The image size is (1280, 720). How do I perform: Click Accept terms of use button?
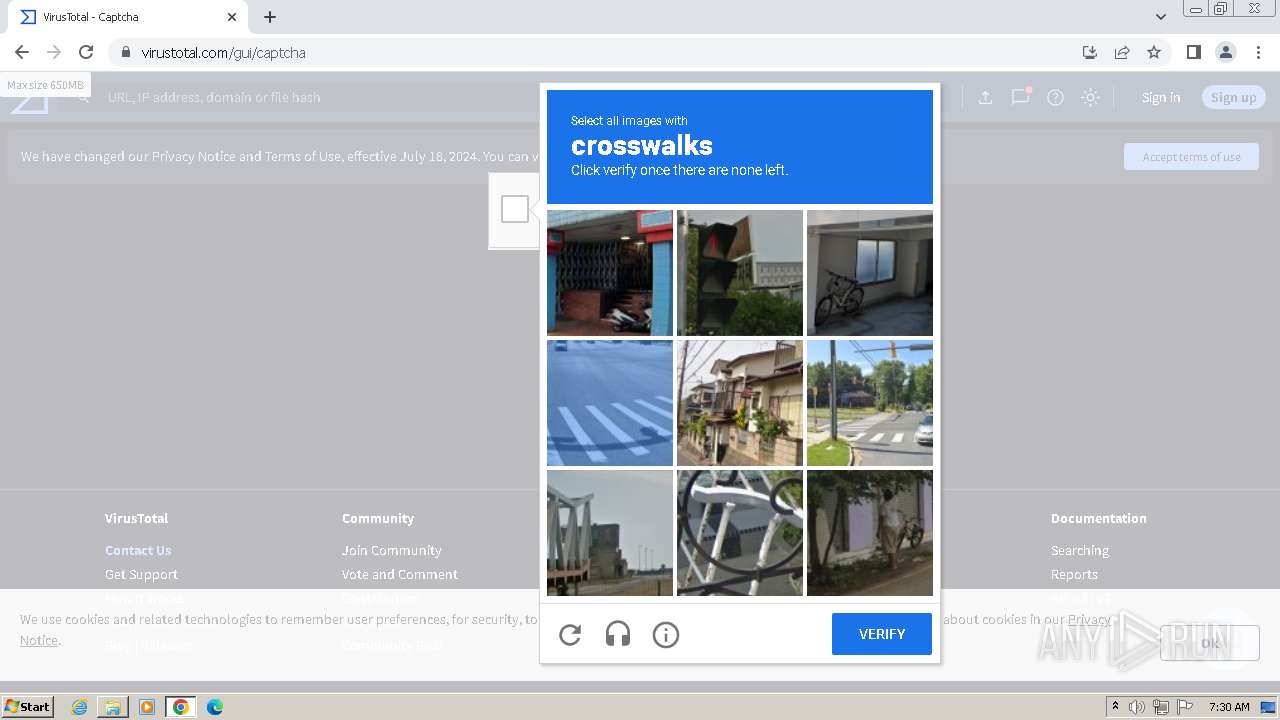tap(1191, 157)
